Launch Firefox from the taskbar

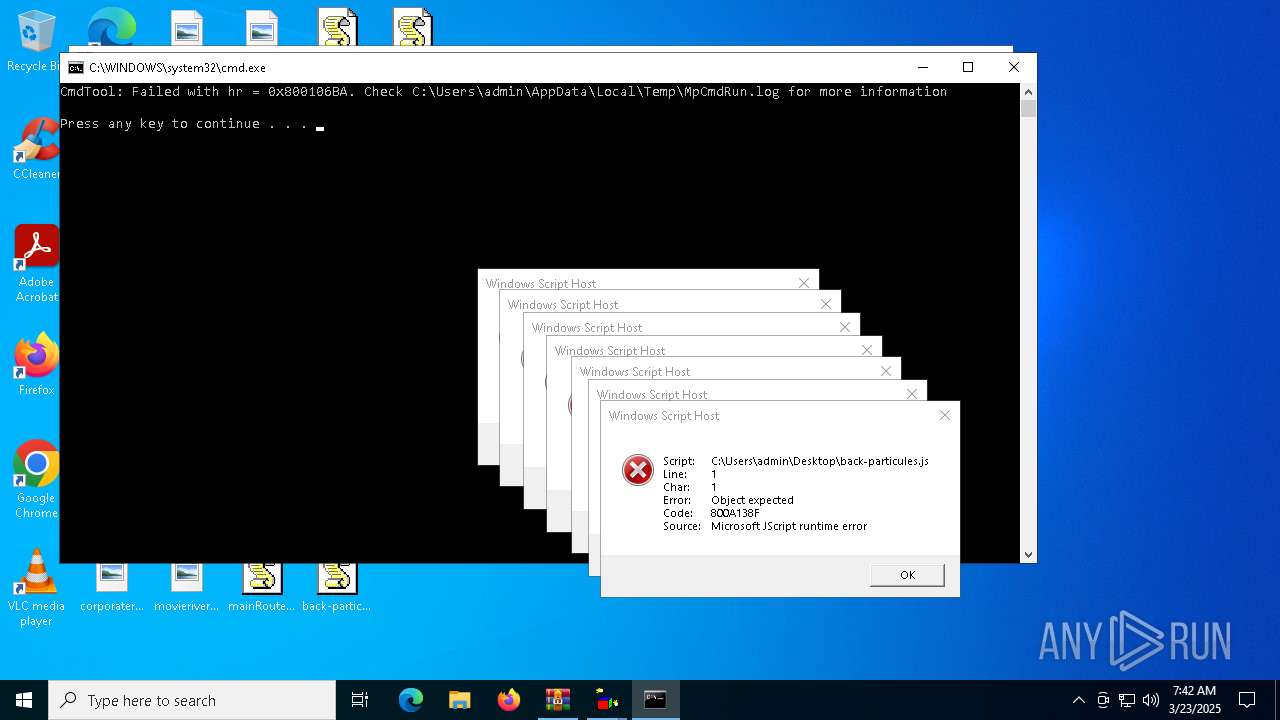(509, 700)
